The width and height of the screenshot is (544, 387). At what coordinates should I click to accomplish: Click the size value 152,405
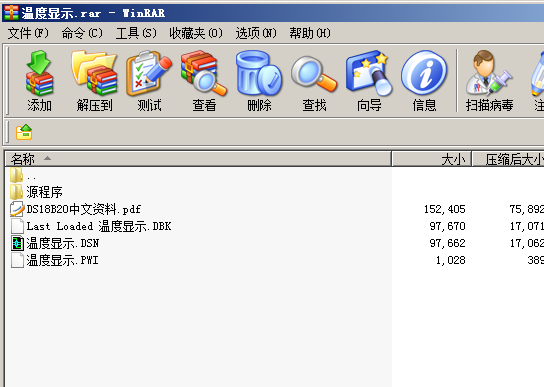click(444, 209)
